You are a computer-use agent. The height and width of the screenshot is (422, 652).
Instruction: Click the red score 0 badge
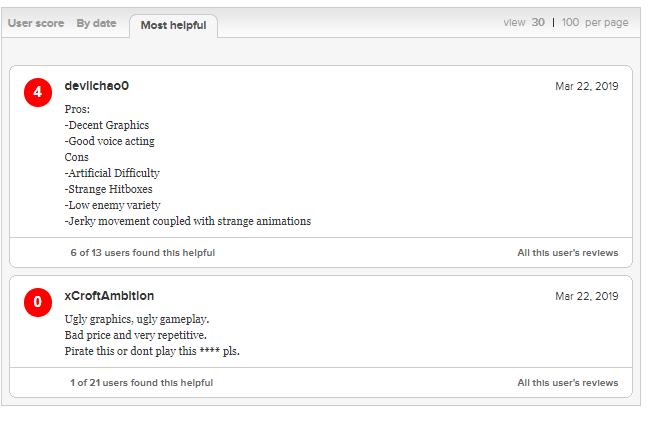click(x=38, y=302)
